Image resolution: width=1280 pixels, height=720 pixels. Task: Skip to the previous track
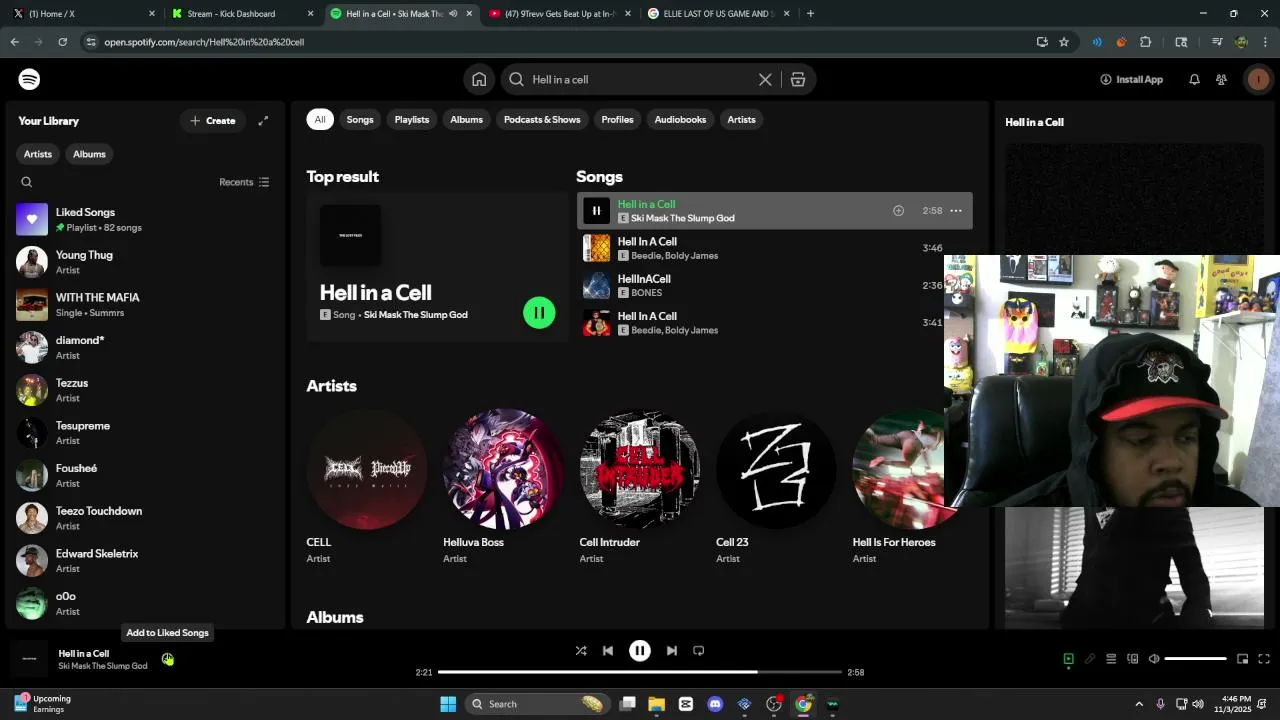pos(608,651)
